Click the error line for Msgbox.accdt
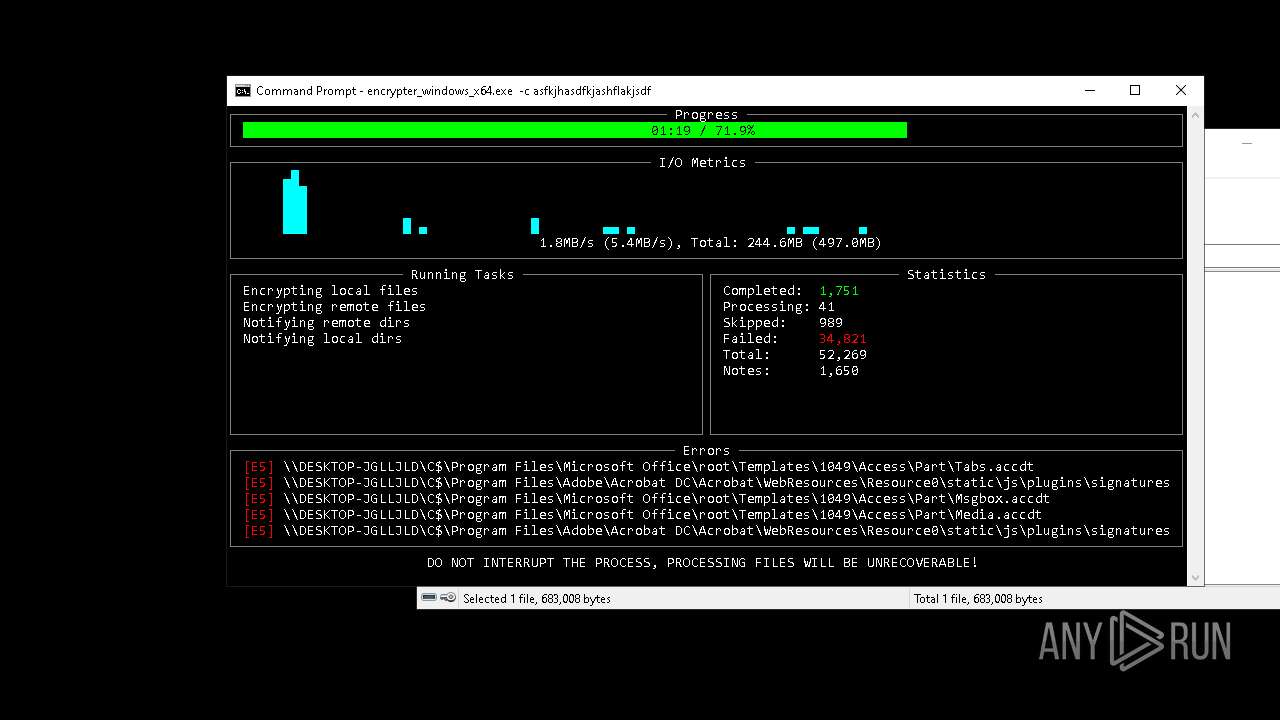1280x720 pixels. 647,499
